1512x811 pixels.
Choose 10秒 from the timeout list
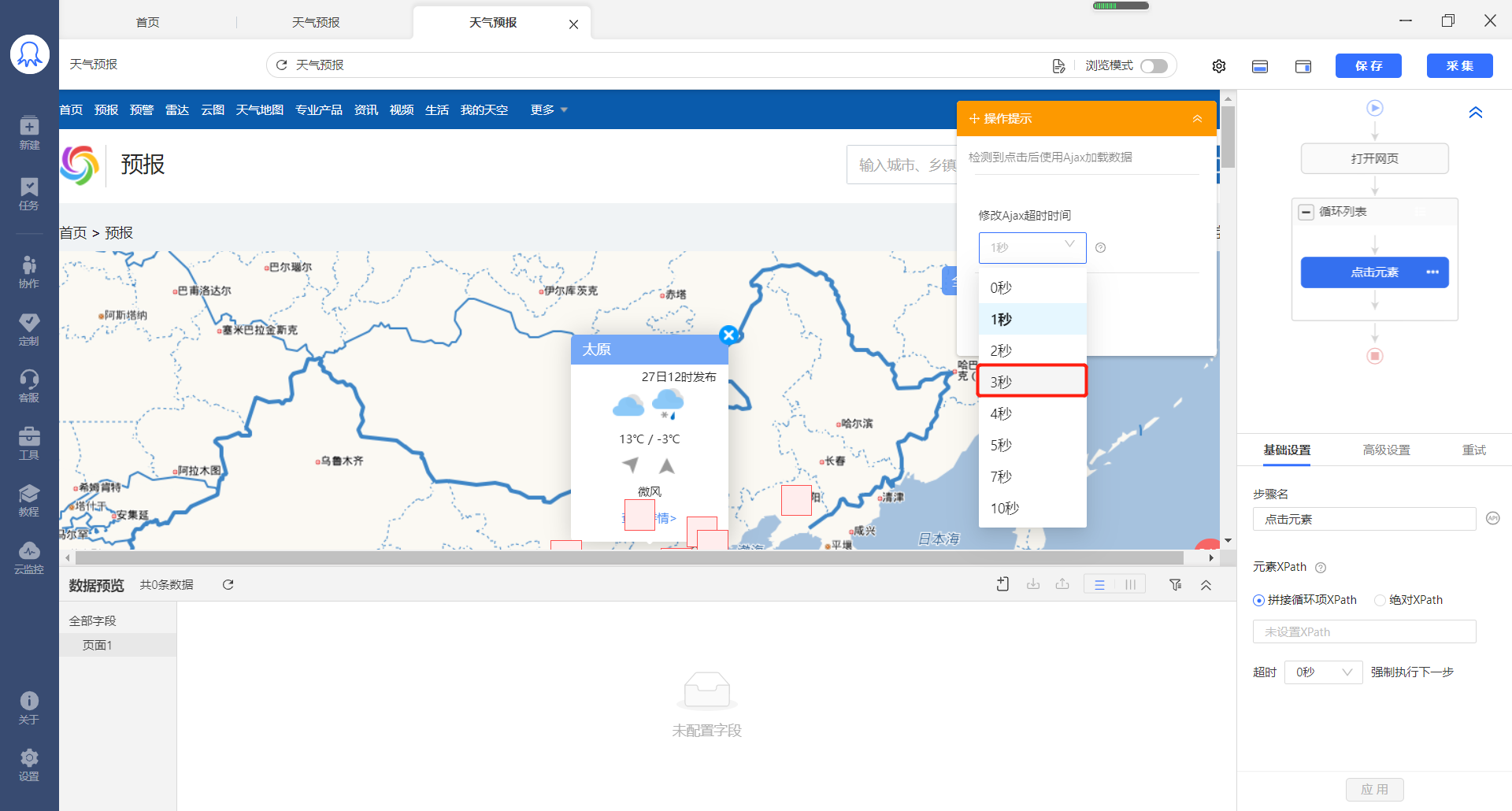pos(1032,508)
